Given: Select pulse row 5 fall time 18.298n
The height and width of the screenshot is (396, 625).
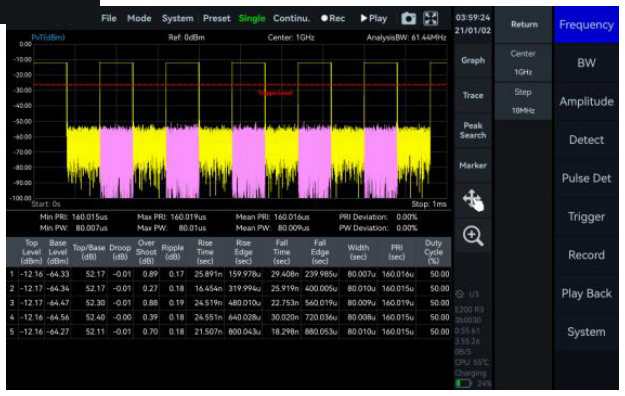Looking at the screenshot, I should coord(285,332).
